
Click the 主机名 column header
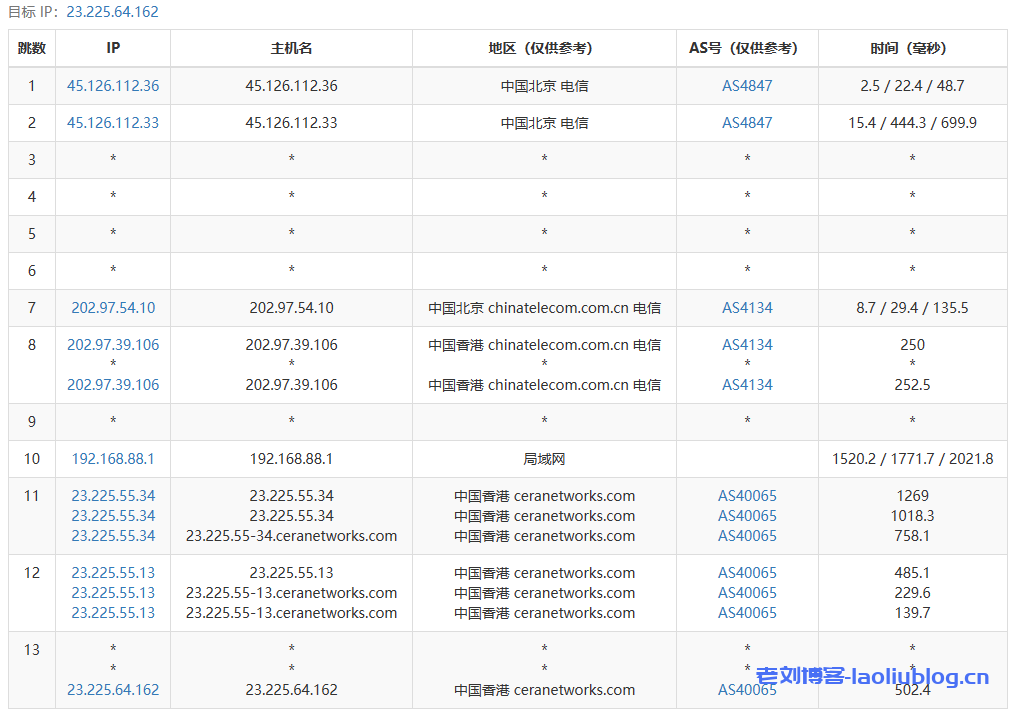click(291, 48)
